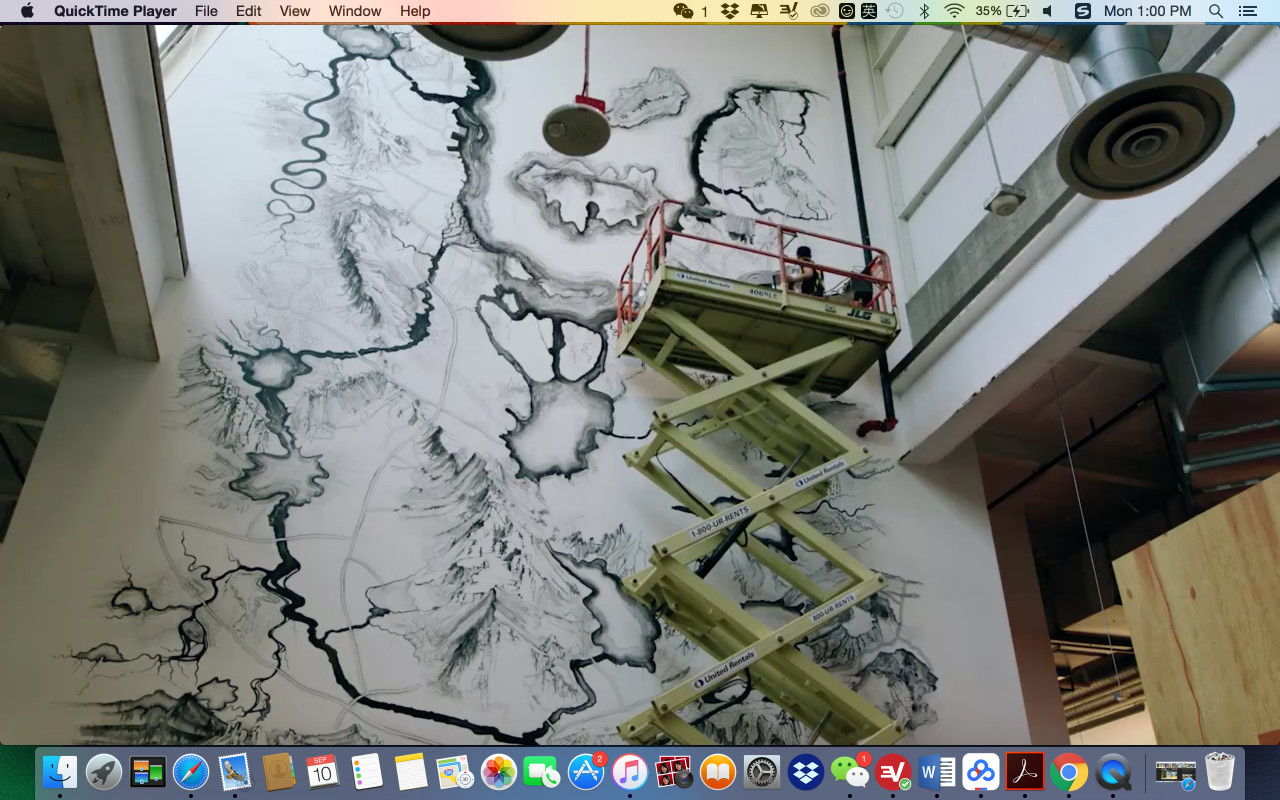The height and width of the screenshot is (800, 1280).
Task: Open System Preferences gear in dock
Action: pos(762,772)
